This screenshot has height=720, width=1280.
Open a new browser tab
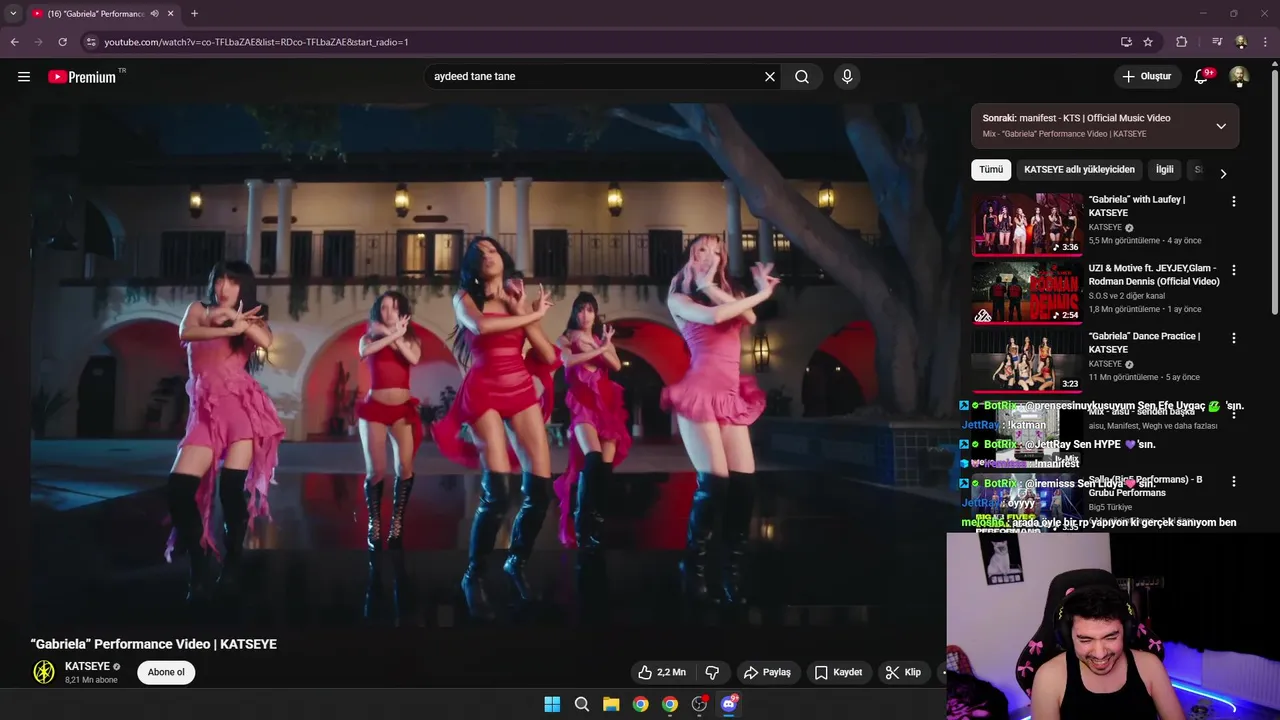pyautogui.click(x=194, y=14)
